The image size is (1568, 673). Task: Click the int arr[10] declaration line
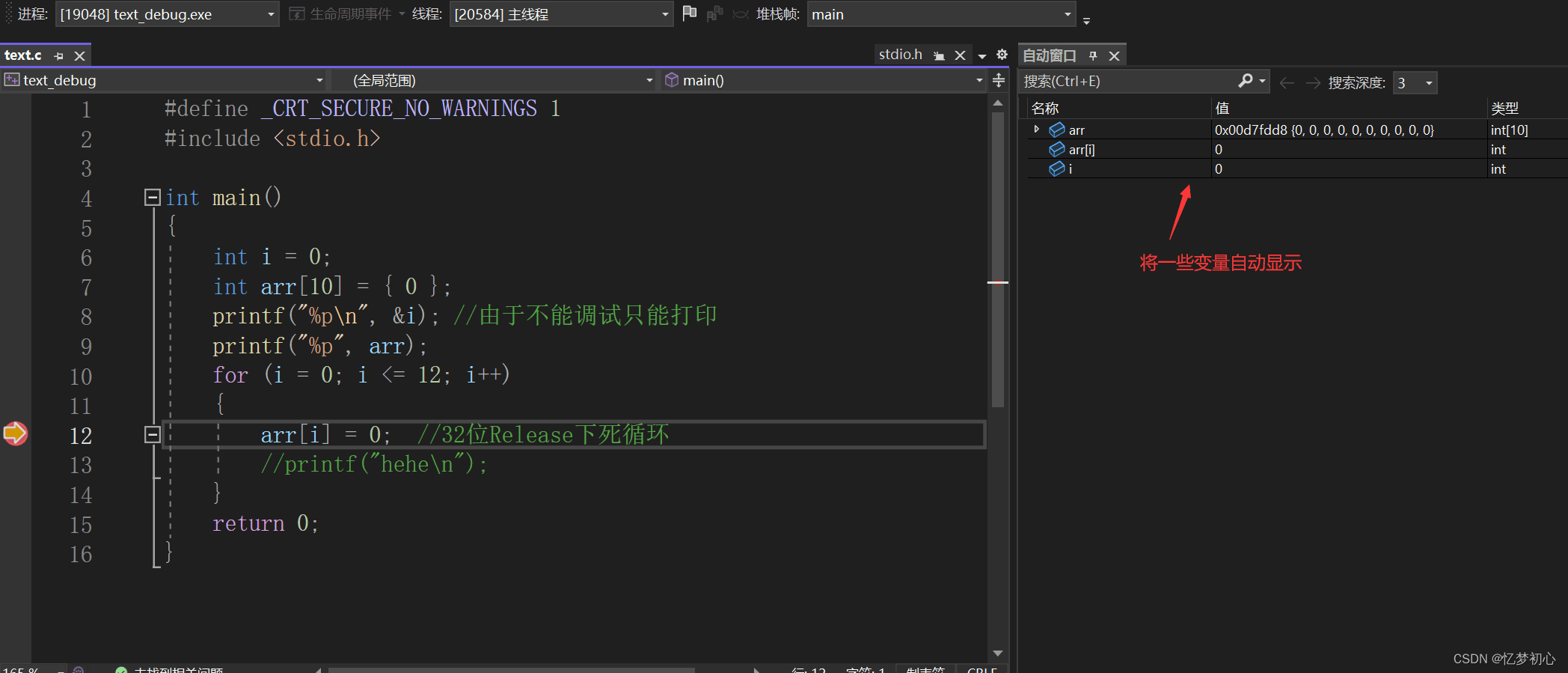[x=331, y=286]
